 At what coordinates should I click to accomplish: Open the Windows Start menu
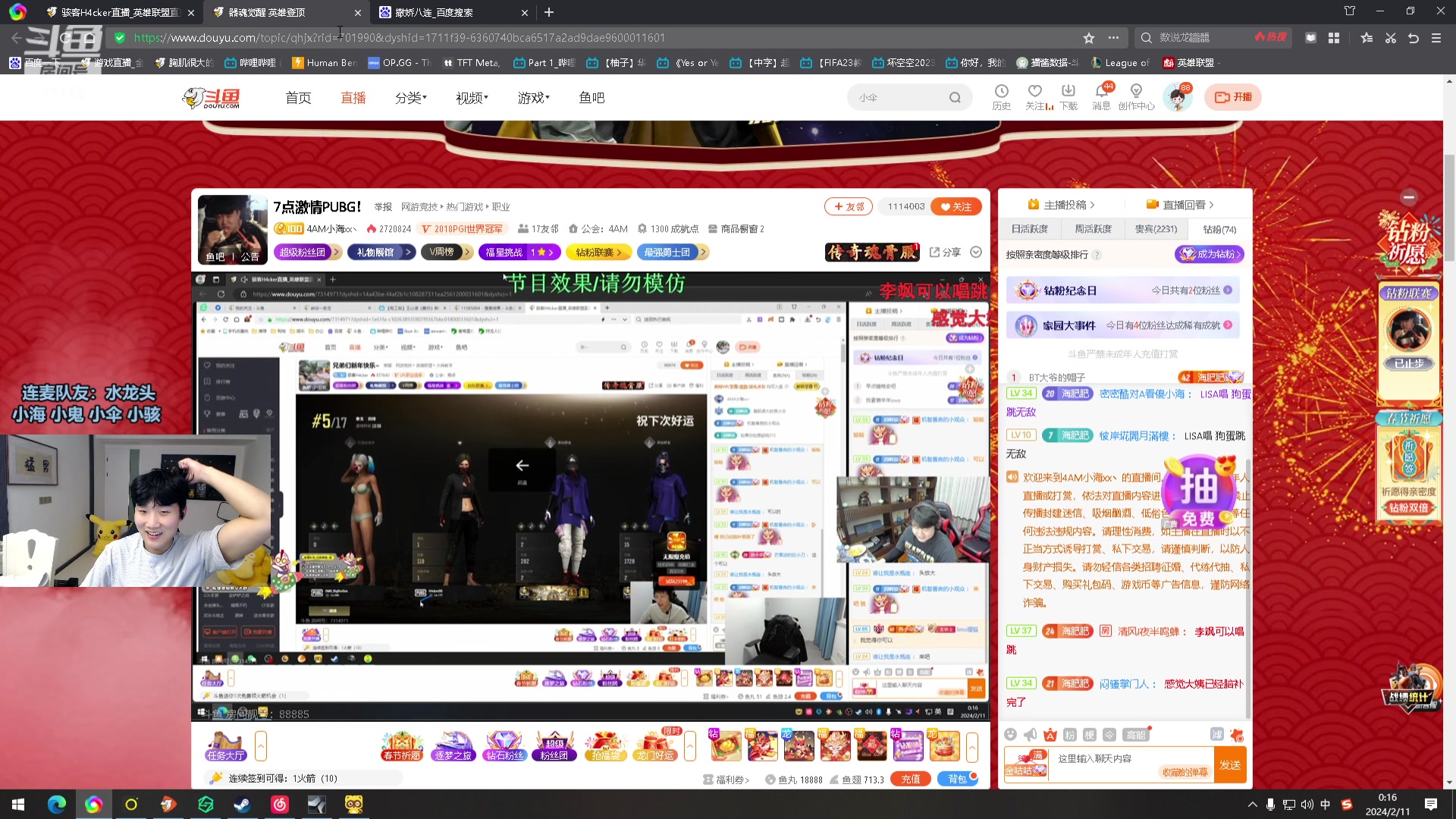click(x=18, y=804)
